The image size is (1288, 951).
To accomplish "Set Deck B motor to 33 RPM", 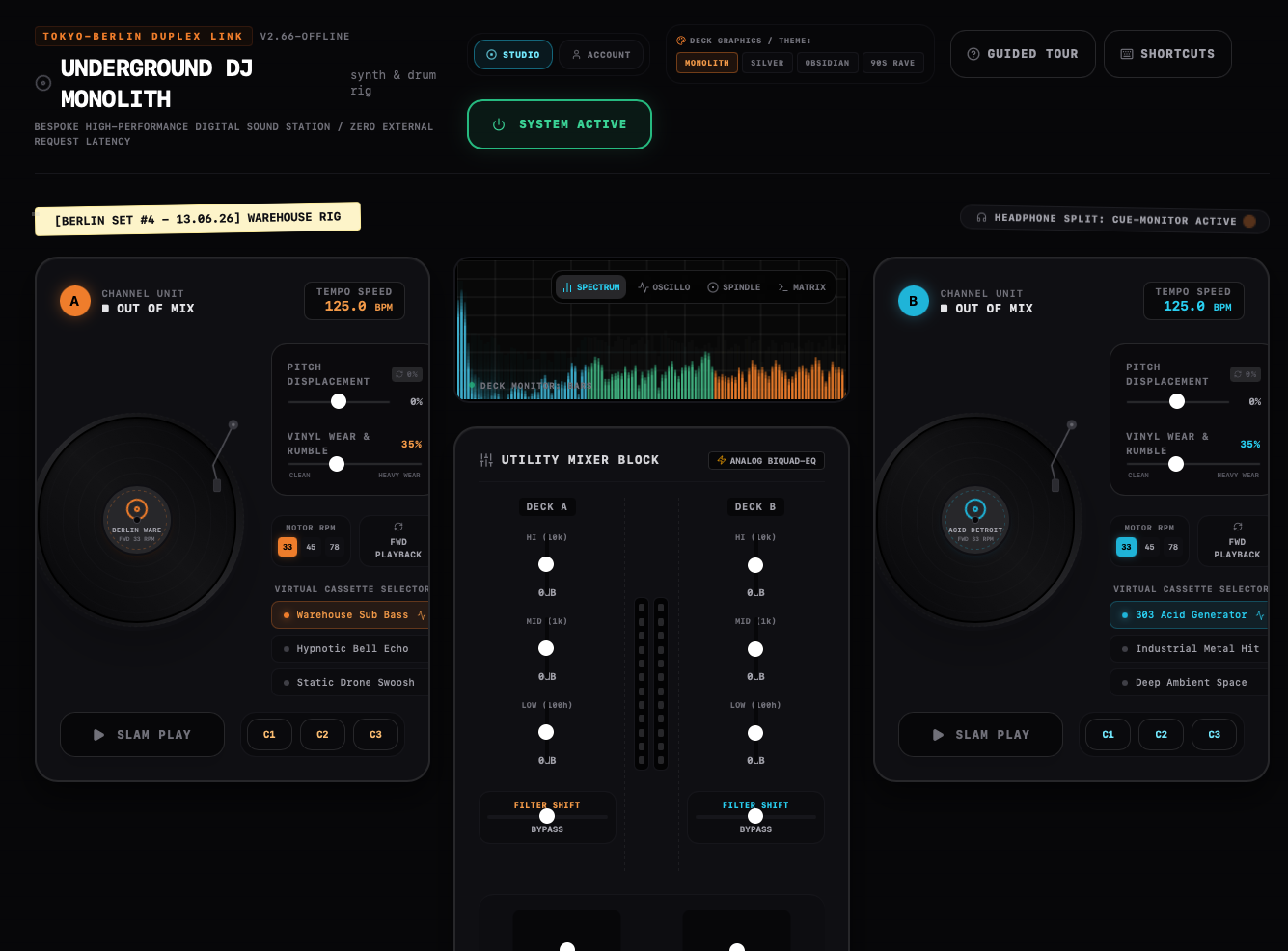I will pos(1126,547).
